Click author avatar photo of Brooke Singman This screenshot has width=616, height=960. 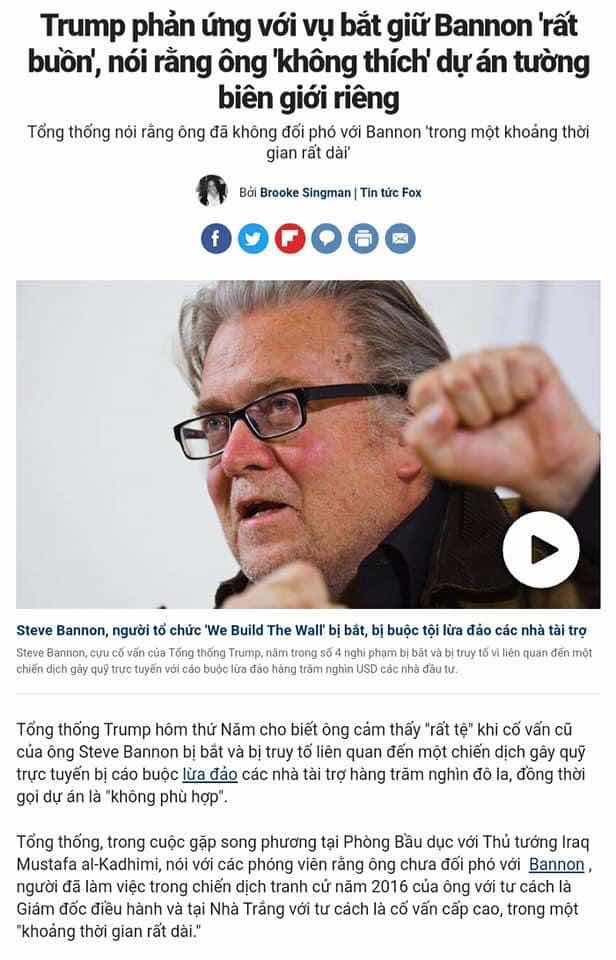(x=212, y=190)
